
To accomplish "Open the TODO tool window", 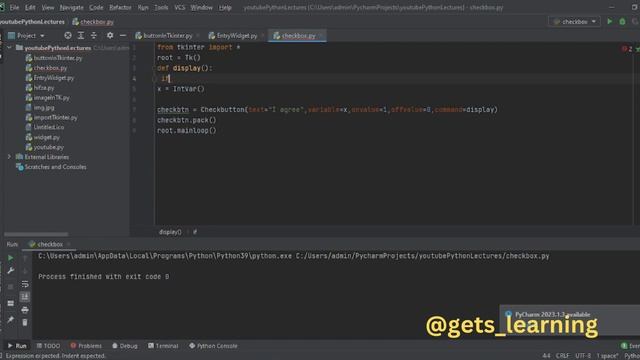I will (48, 346).
